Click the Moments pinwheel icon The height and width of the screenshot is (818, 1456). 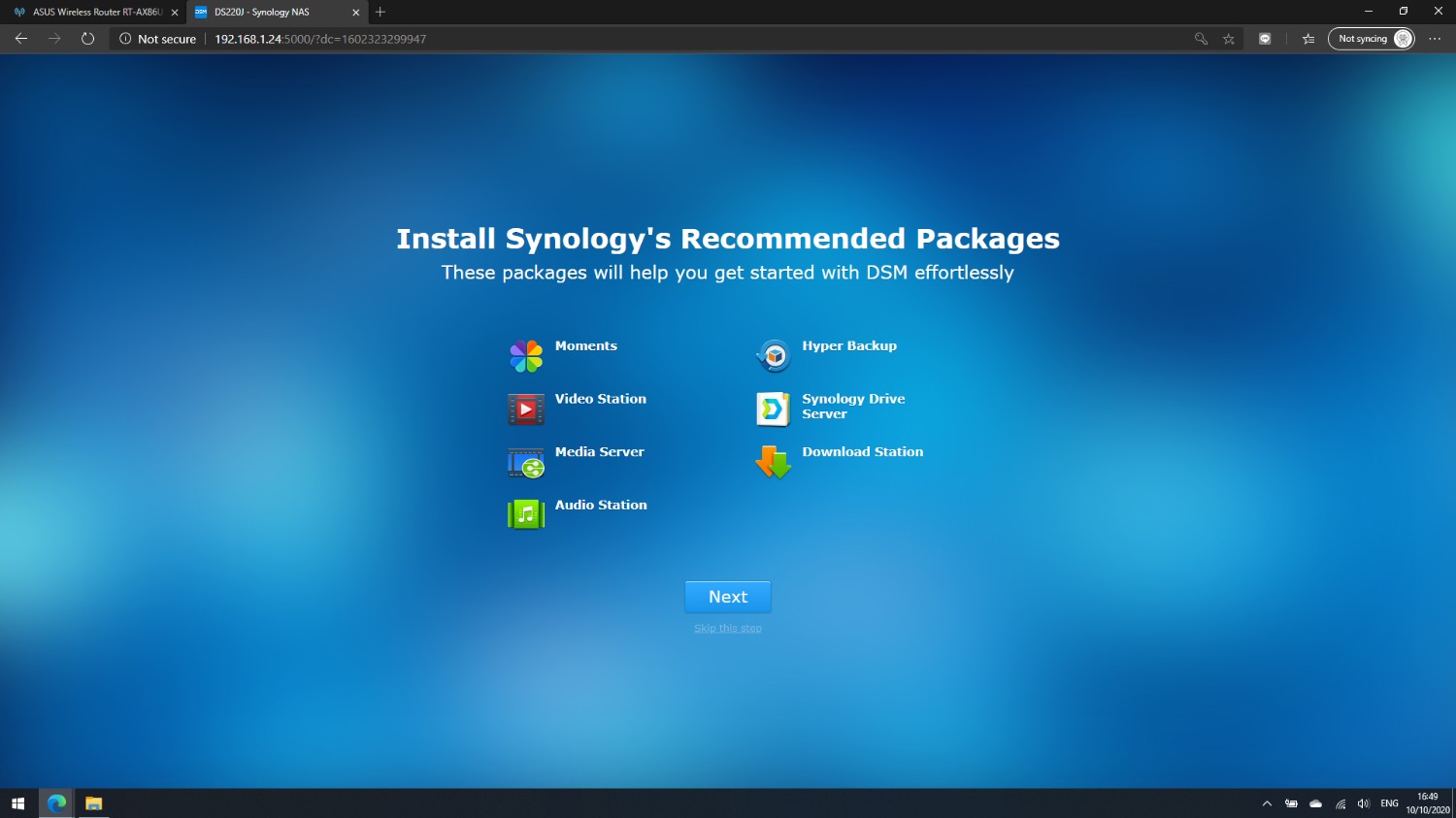(x=526, y=356)
